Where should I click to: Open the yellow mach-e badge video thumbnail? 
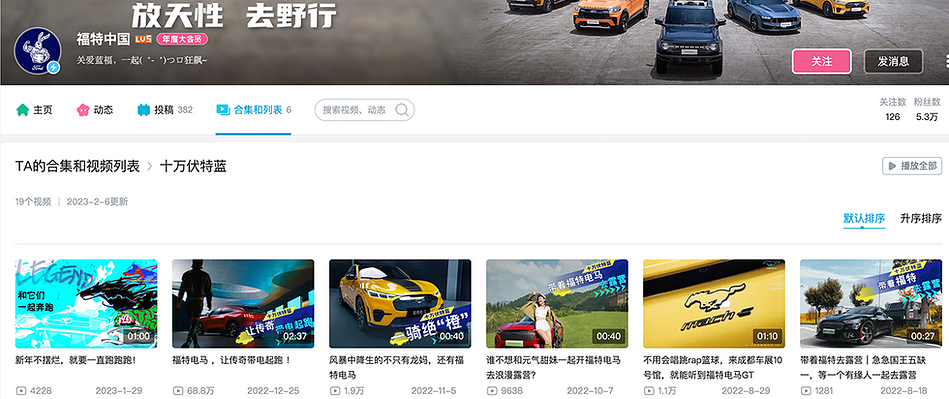point(714,304)
